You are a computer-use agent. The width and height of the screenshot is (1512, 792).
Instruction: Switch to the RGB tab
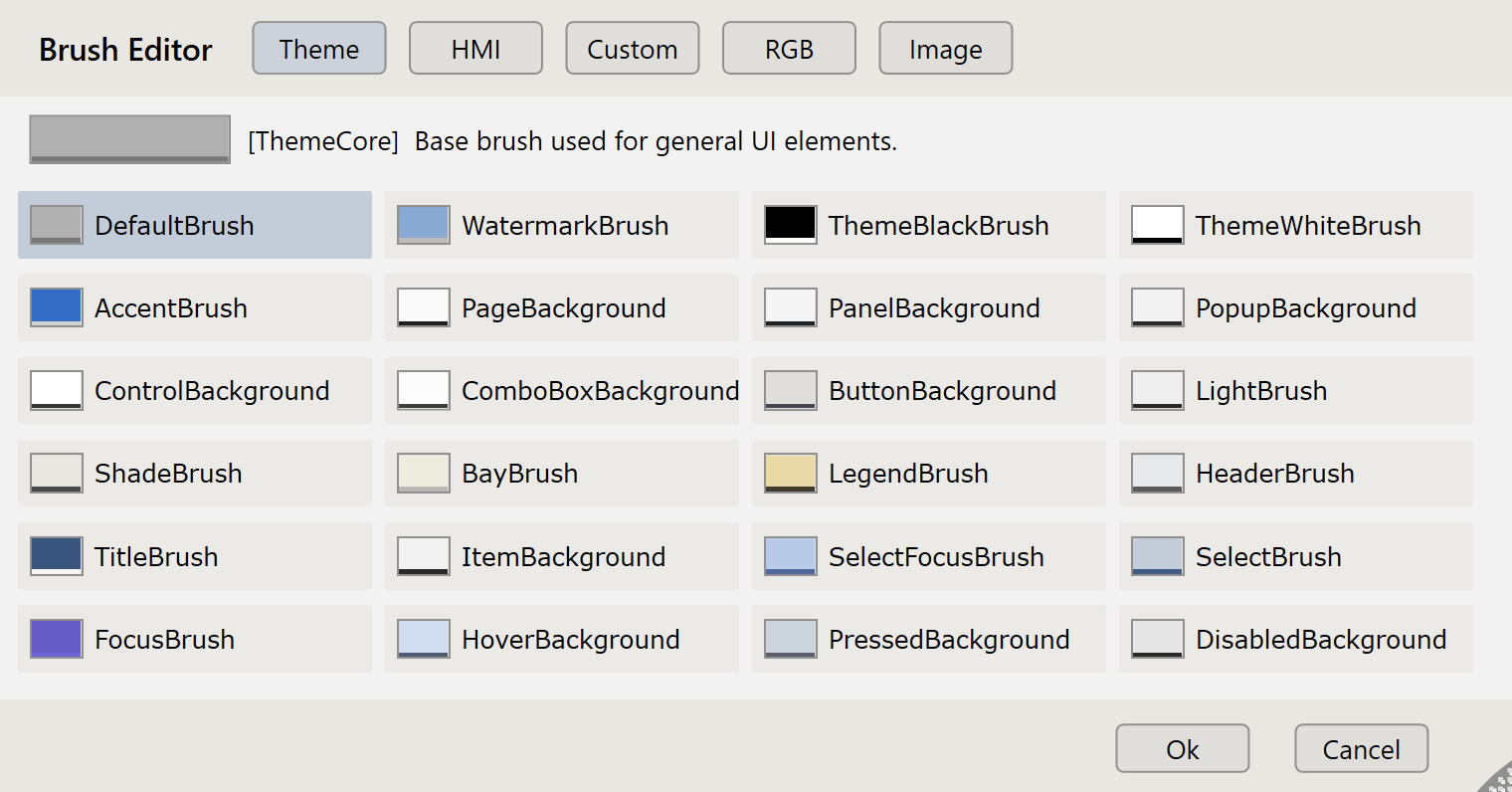click(x=789, y=49)
